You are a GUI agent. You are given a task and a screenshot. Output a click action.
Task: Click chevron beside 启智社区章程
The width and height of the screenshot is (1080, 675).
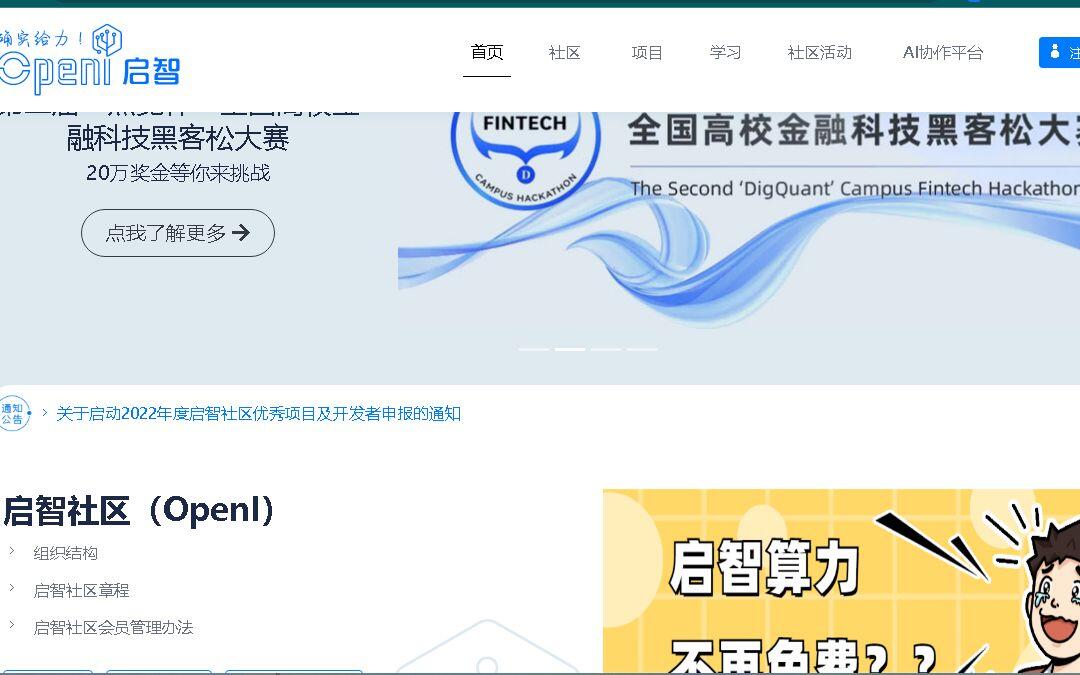click(x=12, y=588)
